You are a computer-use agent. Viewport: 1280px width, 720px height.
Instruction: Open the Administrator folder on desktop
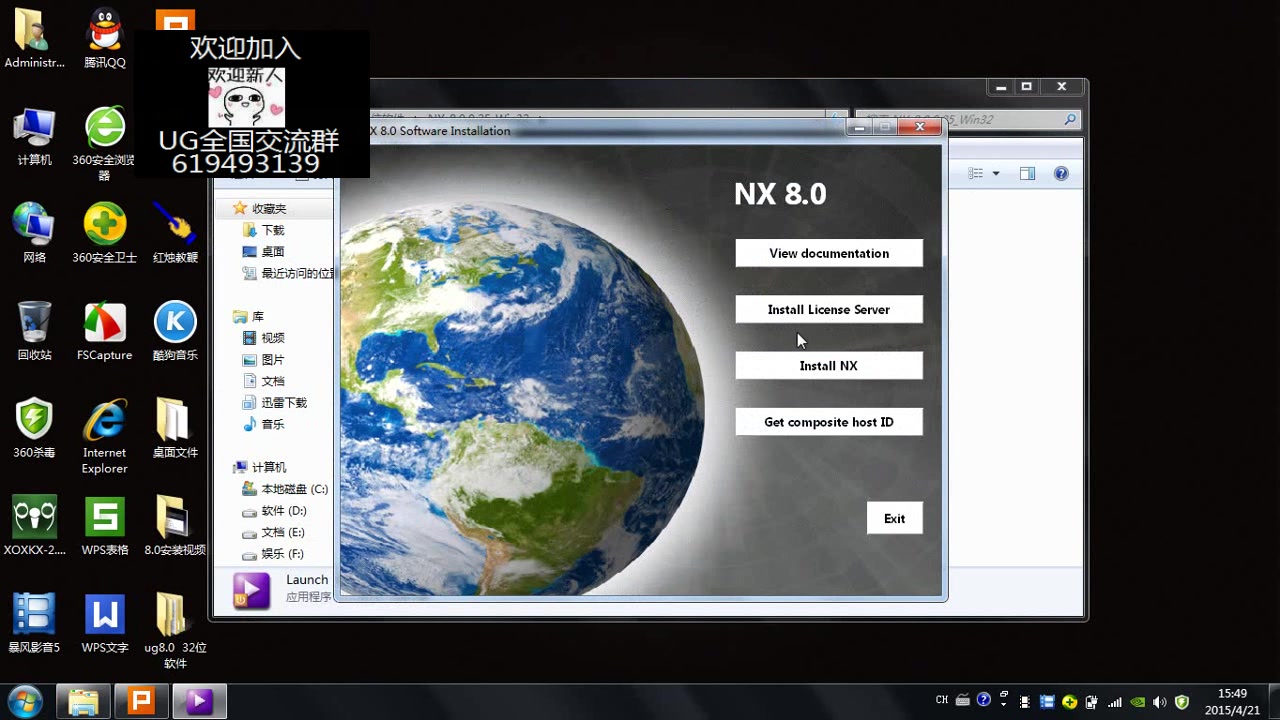click(x=34, y=39)
